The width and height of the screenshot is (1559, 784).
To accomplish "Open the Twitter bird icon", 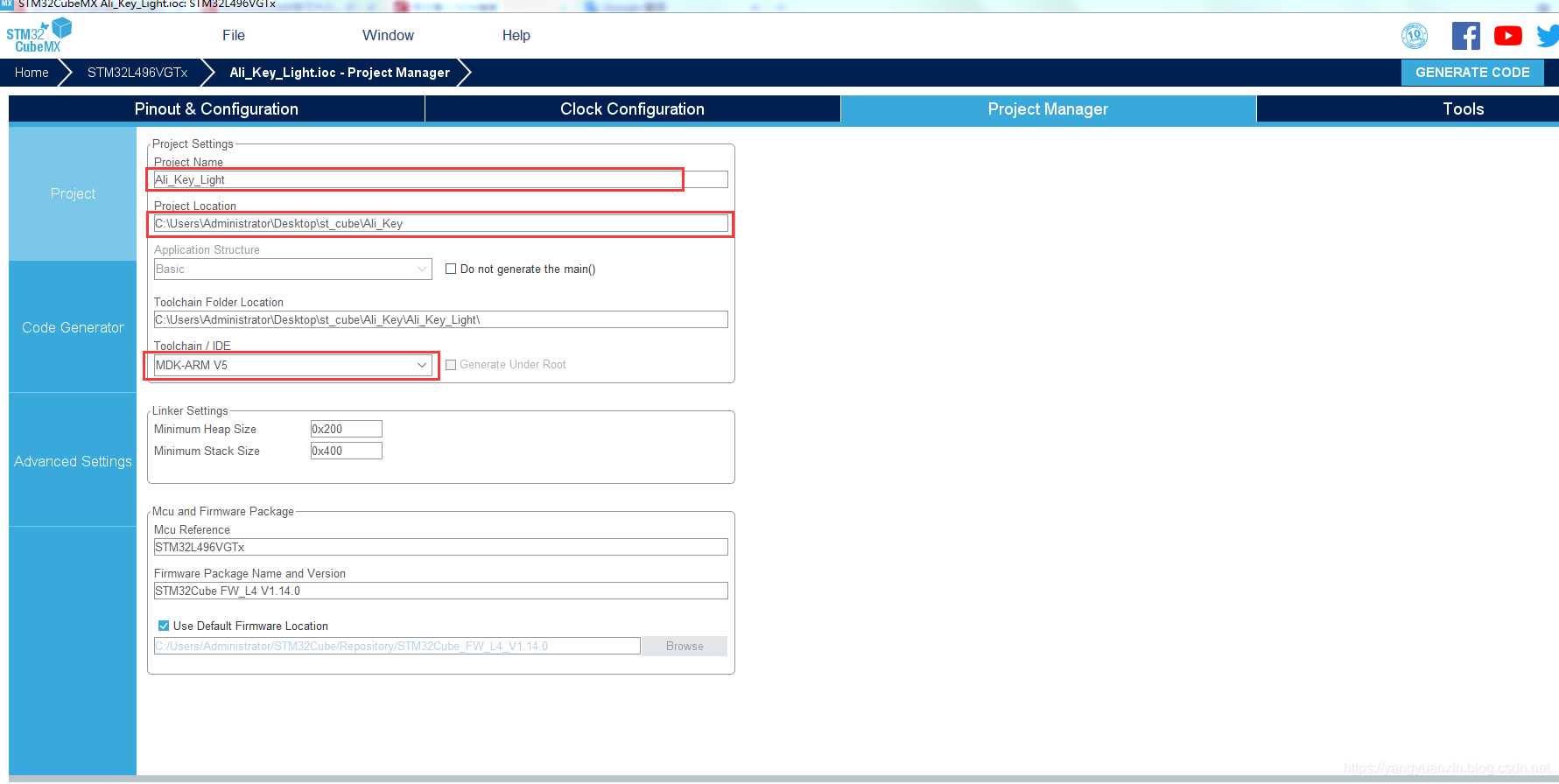I will [1548, 36].
